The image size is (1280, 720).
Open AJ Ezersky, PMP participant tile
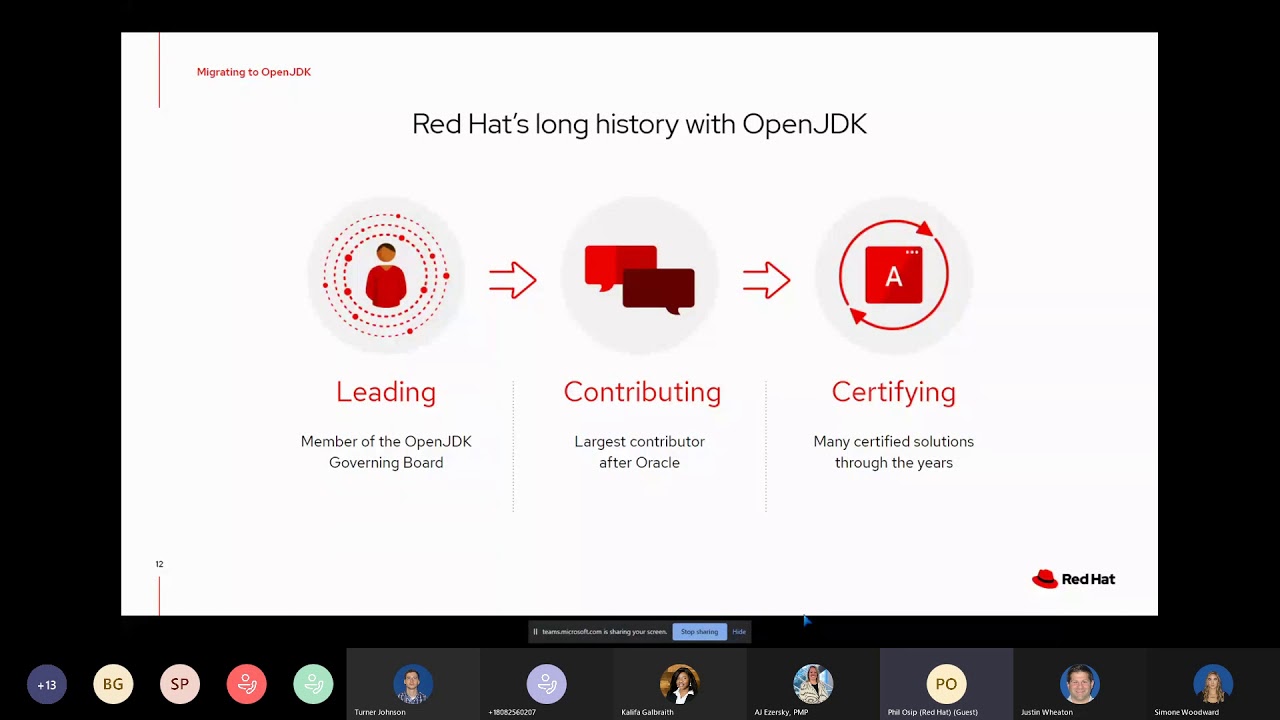tap(813, 684)
